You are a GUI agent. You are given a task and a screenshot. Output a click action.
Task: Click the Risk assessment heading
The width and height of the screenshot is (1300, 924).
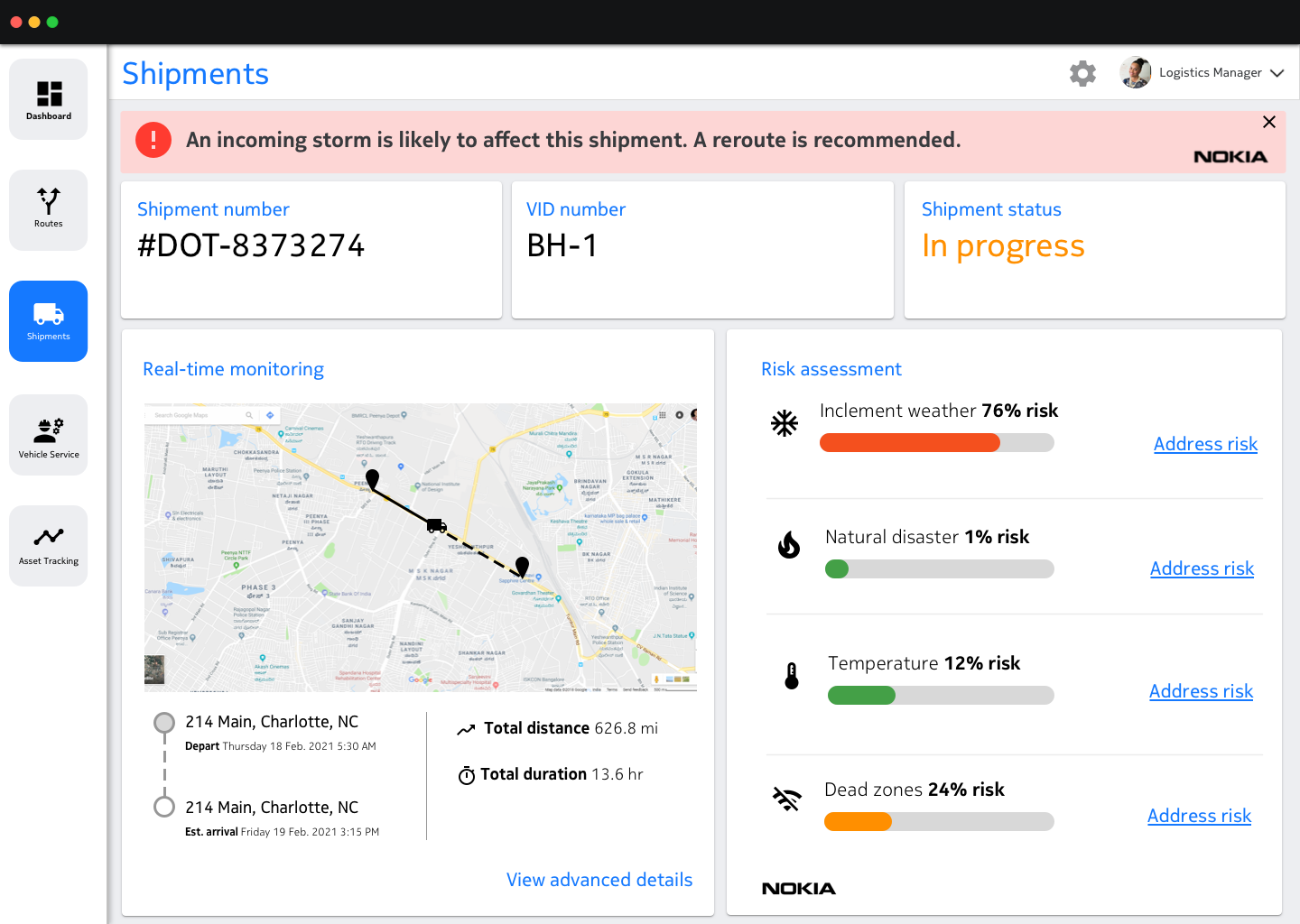pyautogui.click(x=831, y=369)
